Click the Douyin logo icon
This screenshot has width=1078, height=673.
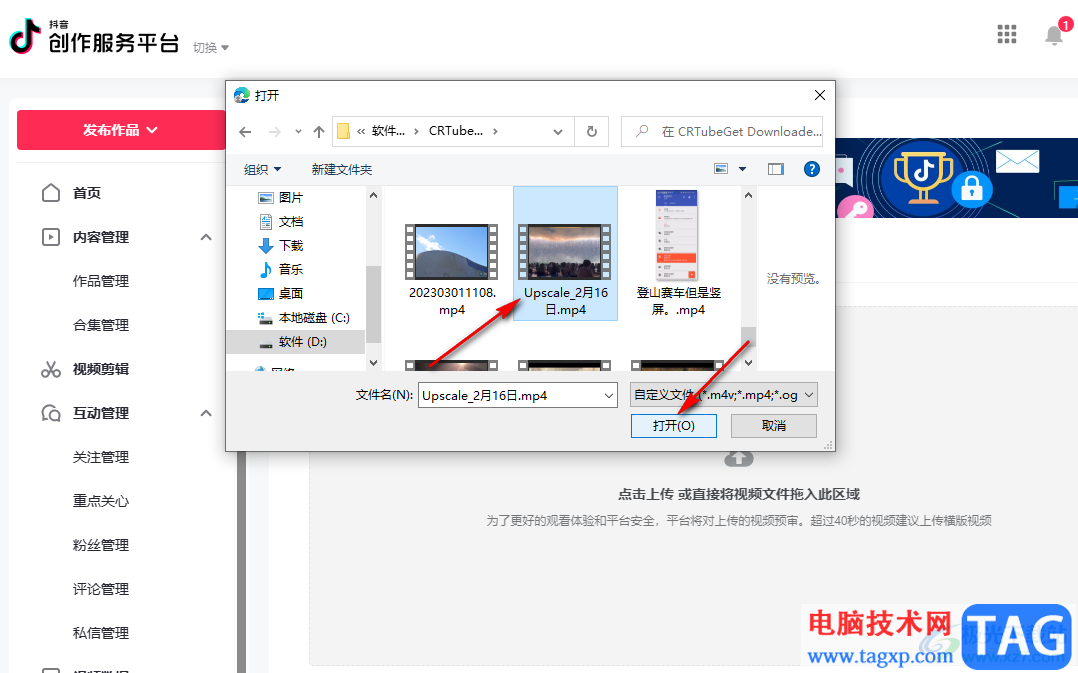click(x=25, y=36)
